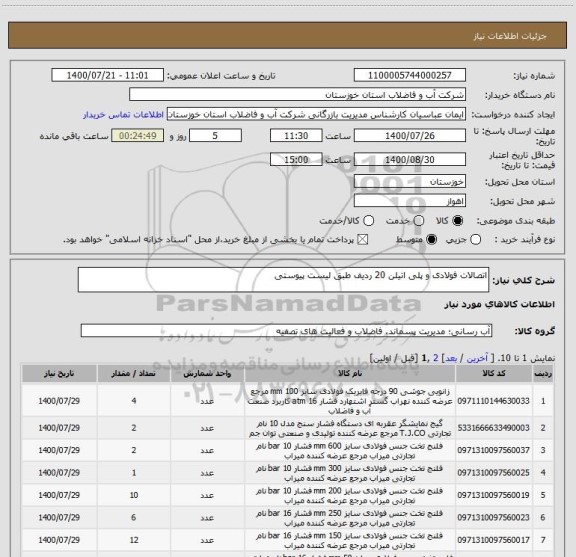The image size is (576, 557).
Task: Click the 200 mm flange item name
Action: (350, 496)
